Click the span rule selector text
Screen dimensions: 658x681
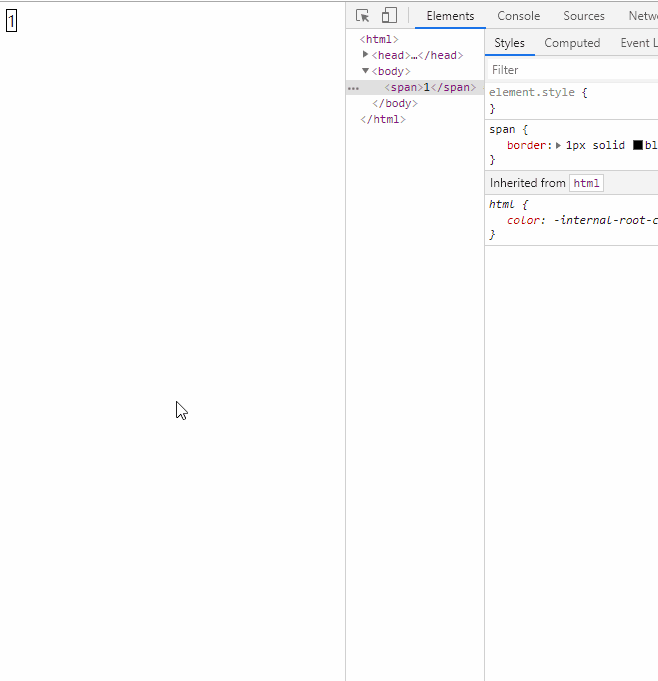click(502, 129)
